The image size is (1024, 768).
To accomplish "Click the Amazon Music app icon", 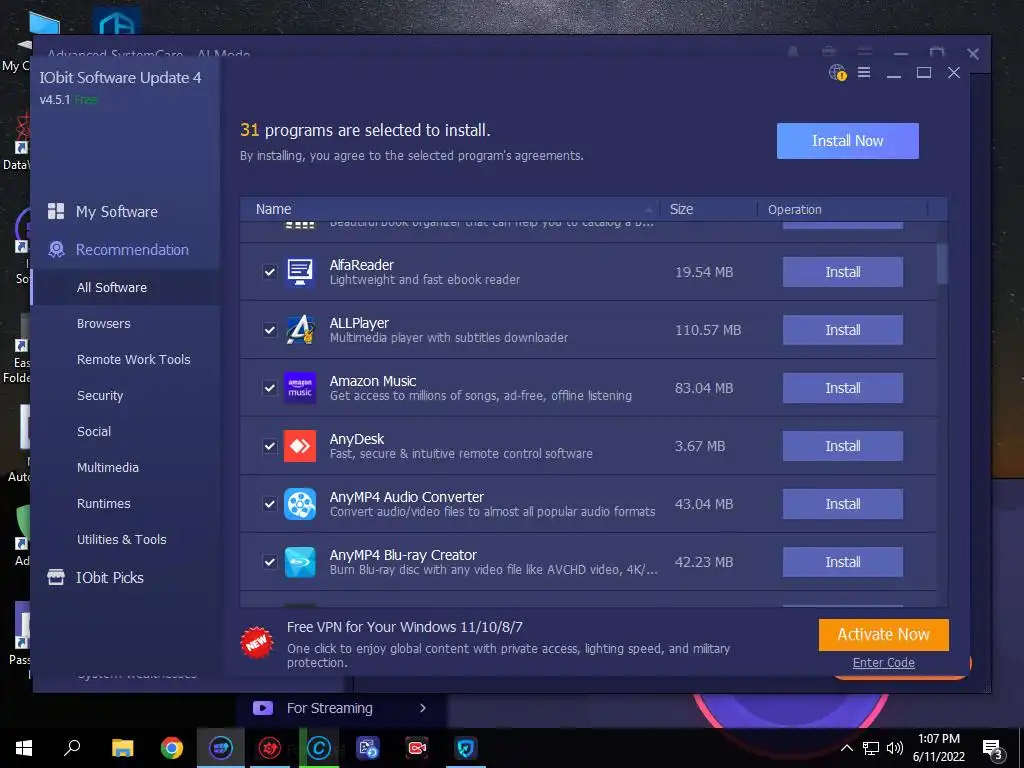I will click(x=300, y=388).
